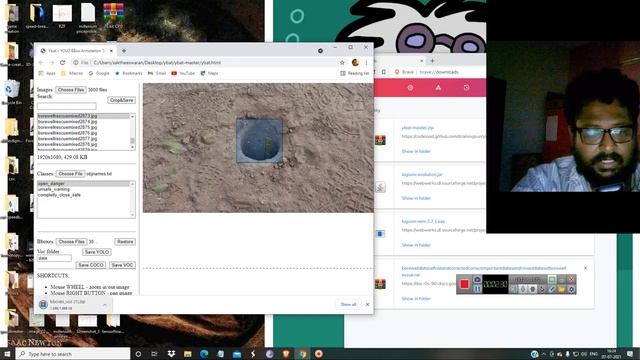Open Microsoft Edge from the taskbar

tap(204, 354)
